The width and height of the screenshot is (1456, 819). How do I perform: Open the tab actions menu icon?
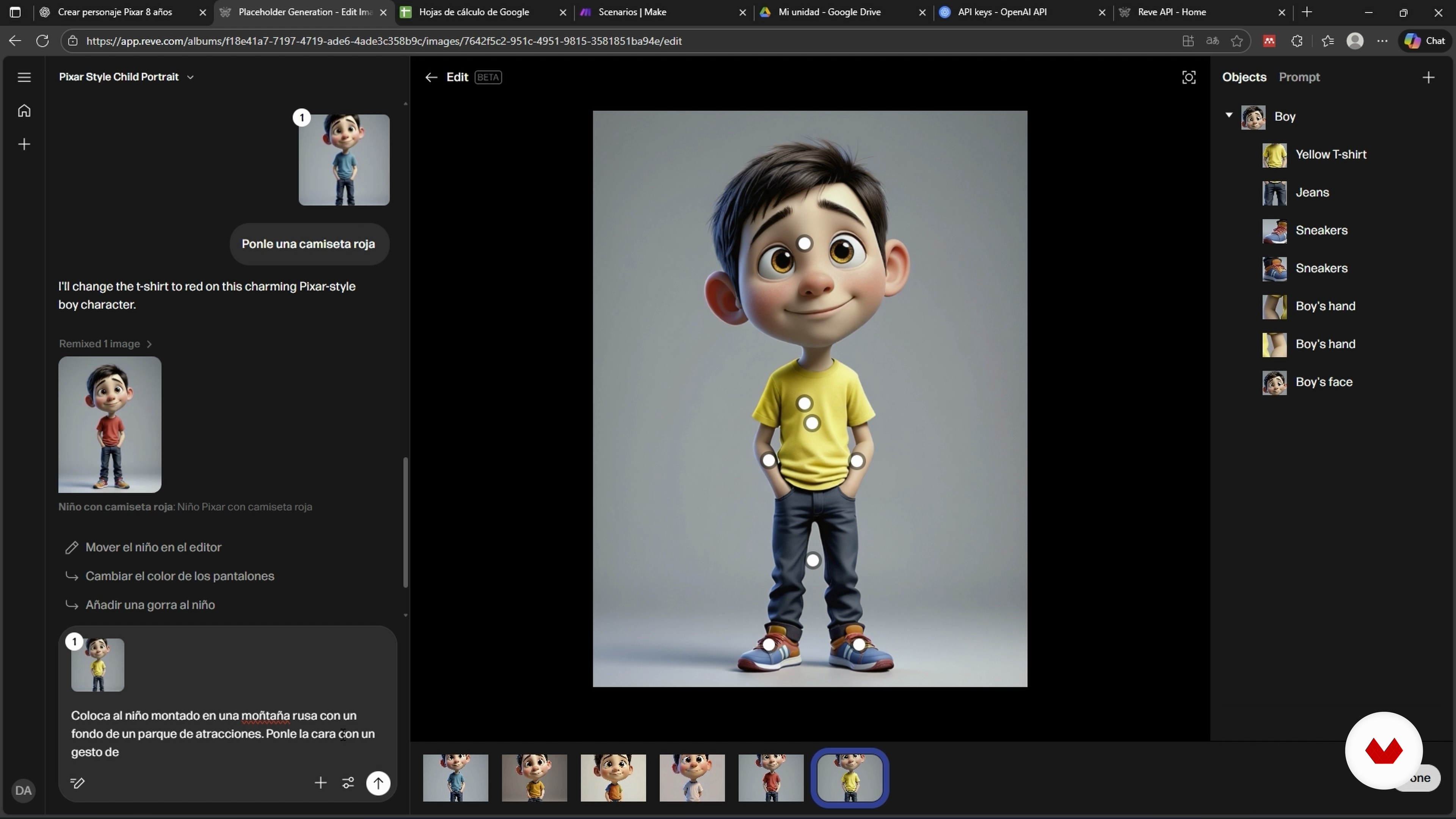click(15, 12)
